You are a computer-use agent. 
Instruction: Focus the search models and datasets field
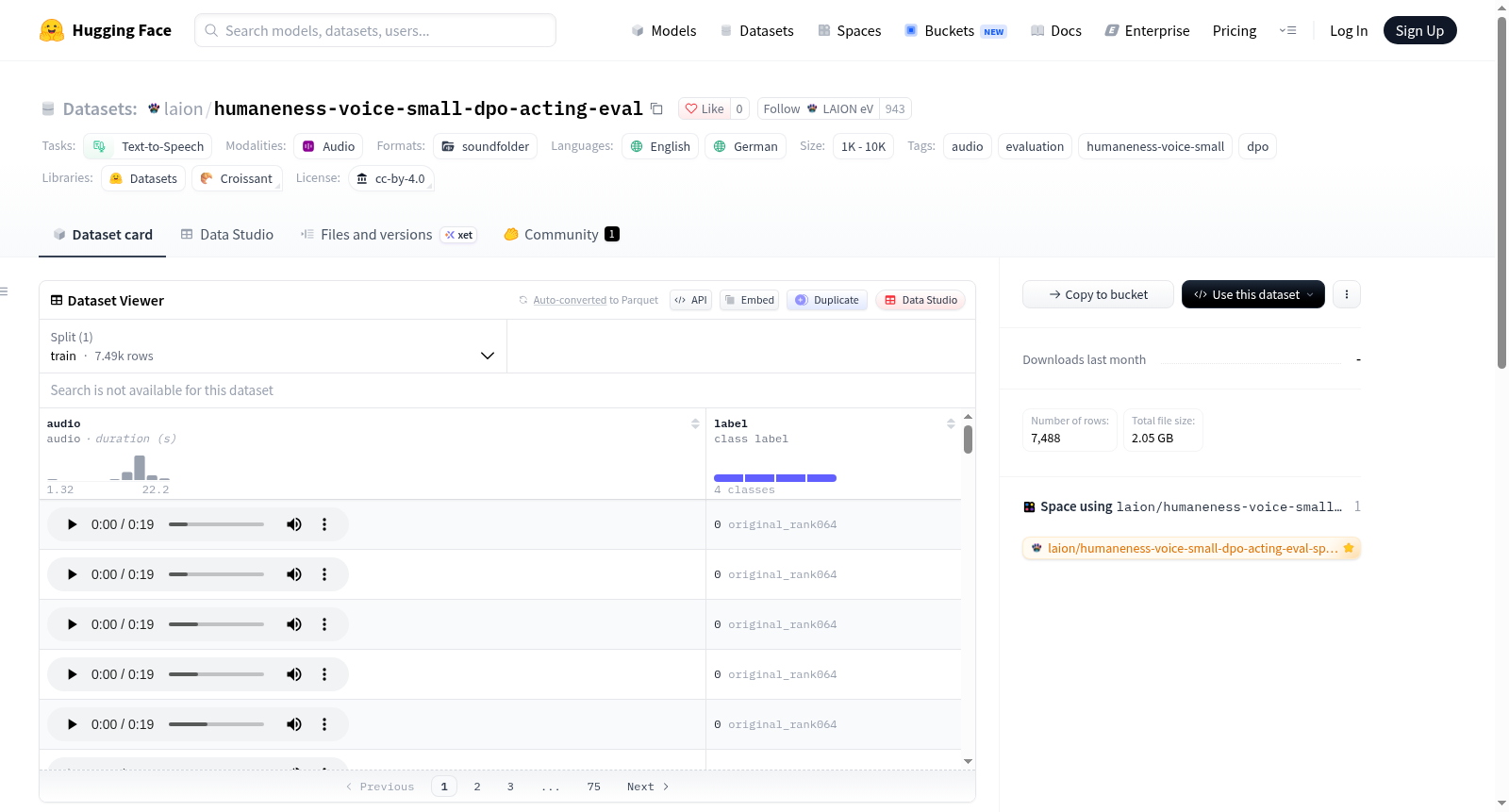375,30
